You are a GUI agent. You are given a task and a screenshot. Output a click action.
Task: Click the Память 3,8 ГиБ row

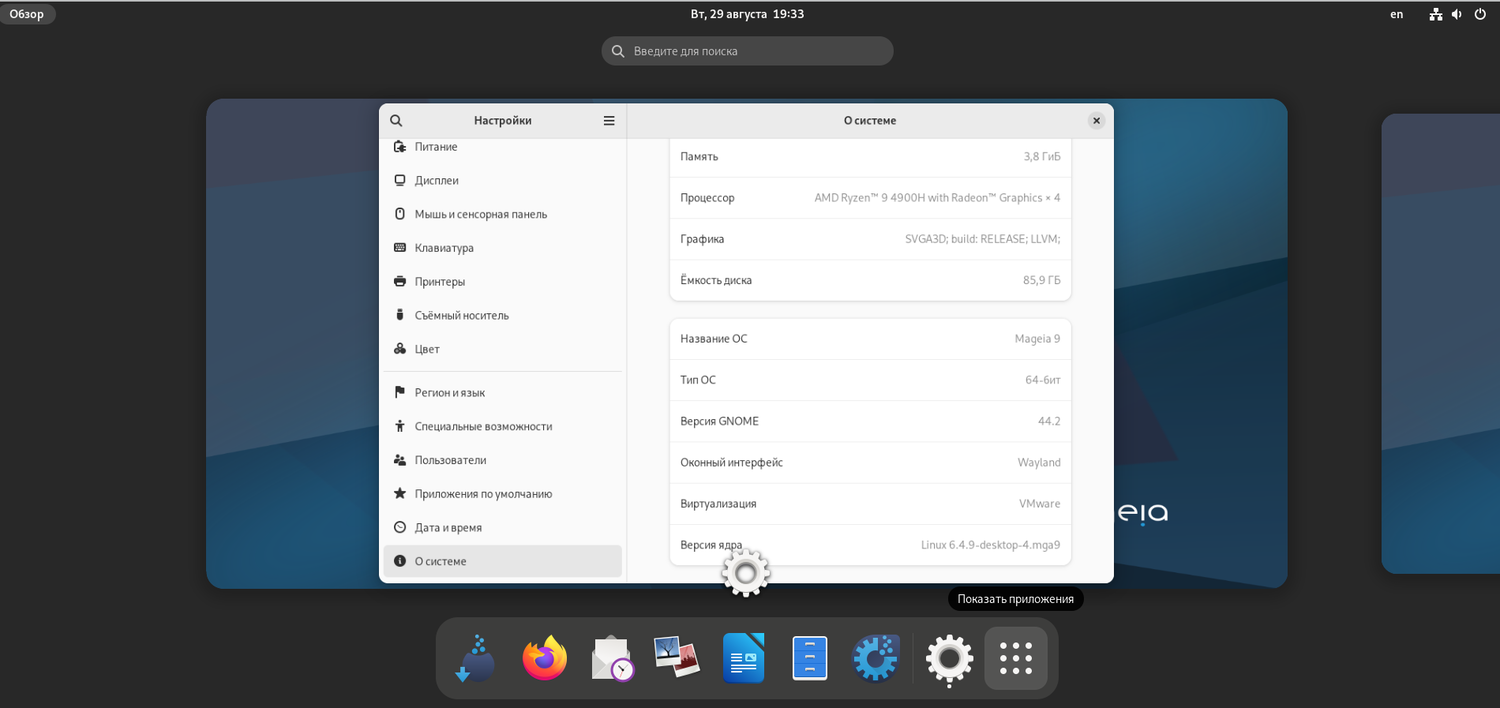click(870, 156)
